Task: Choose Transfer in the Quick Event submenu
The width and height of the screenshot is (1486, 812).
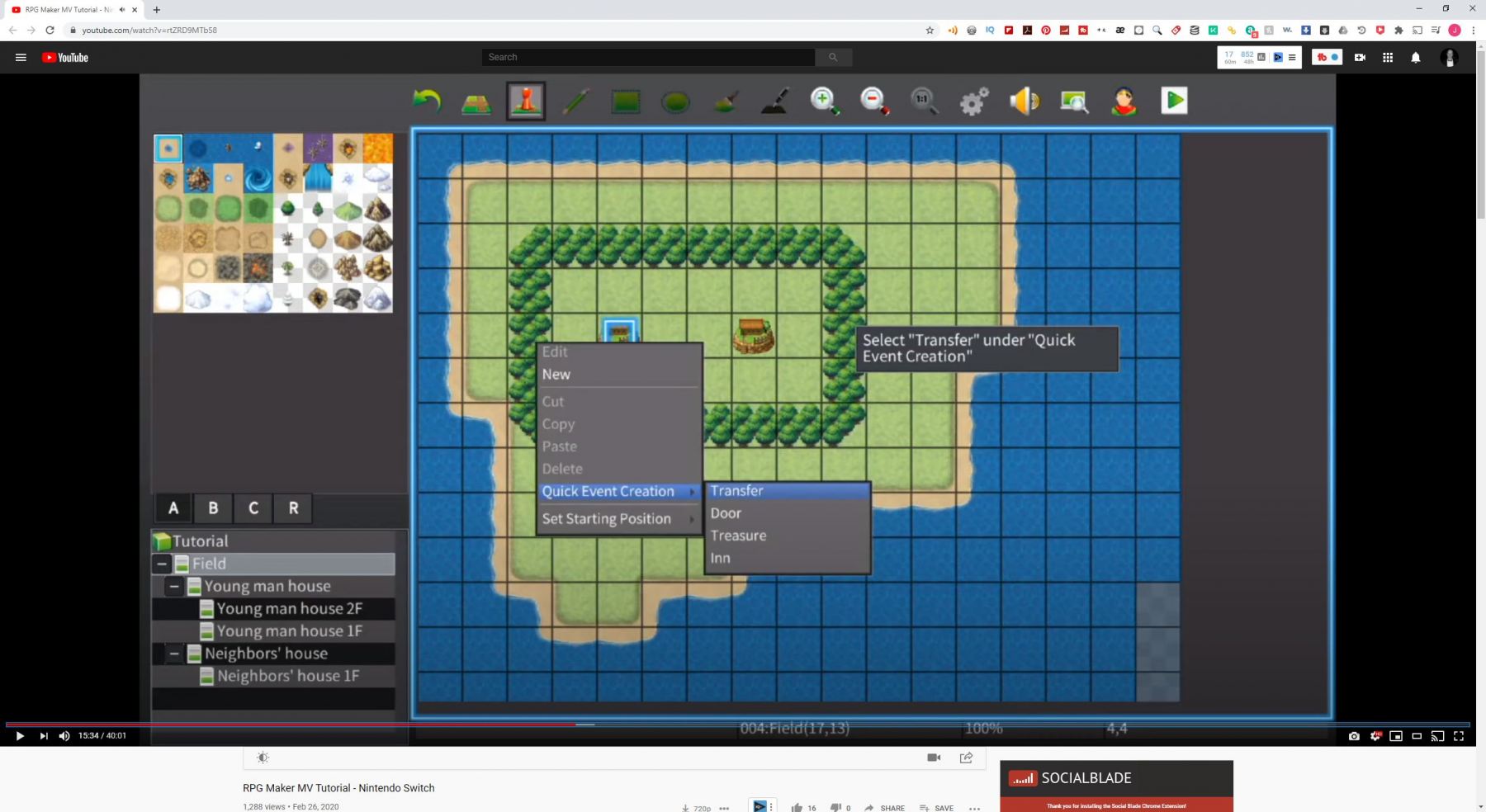Action: (788, 491)
